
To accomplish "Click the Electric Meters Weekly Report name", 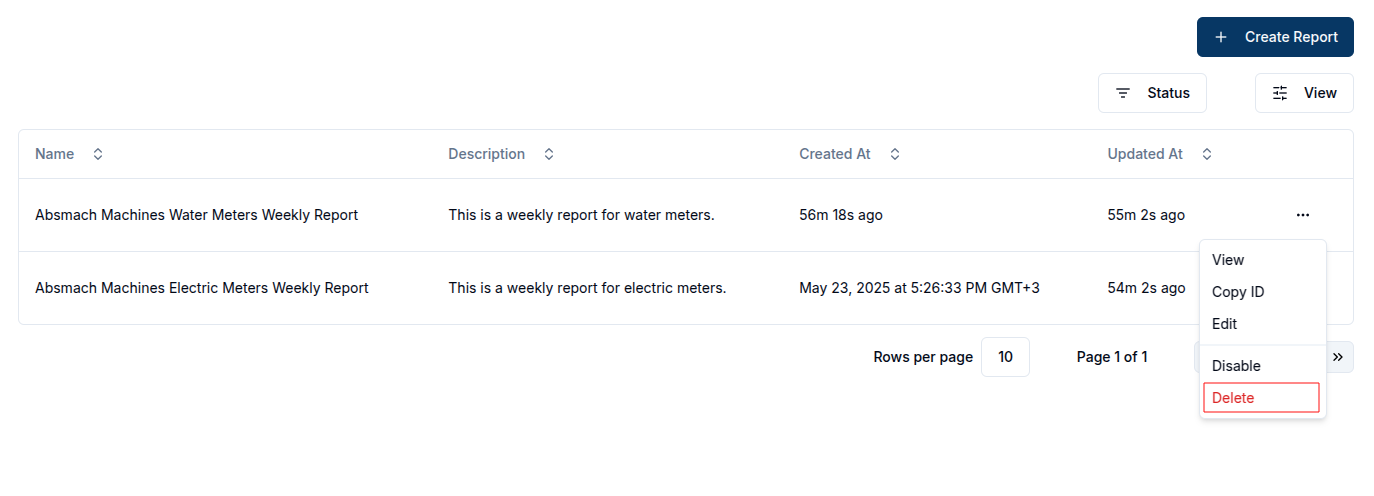I will (x=201, y=288).
